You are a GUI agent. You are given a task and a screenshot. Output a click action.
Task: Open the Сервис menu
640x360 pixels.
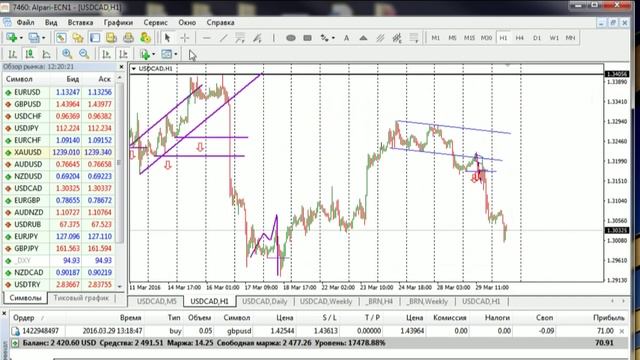pyautogui.click(x=156, y=22)
